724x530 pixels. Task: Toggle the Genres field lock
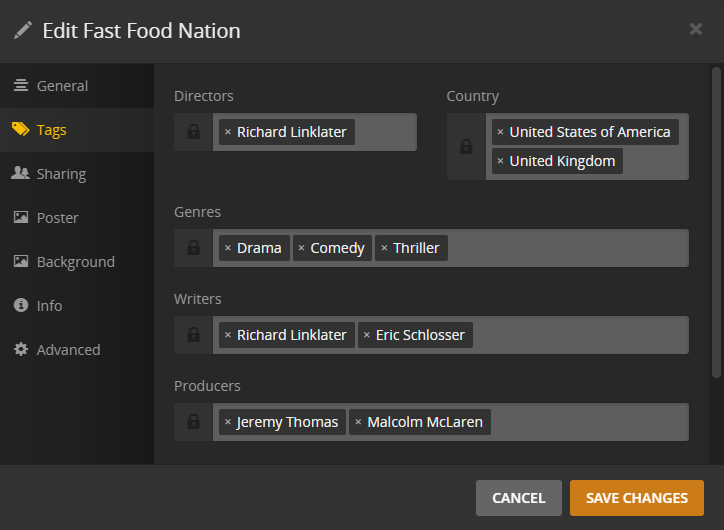(x=193, y=248)
